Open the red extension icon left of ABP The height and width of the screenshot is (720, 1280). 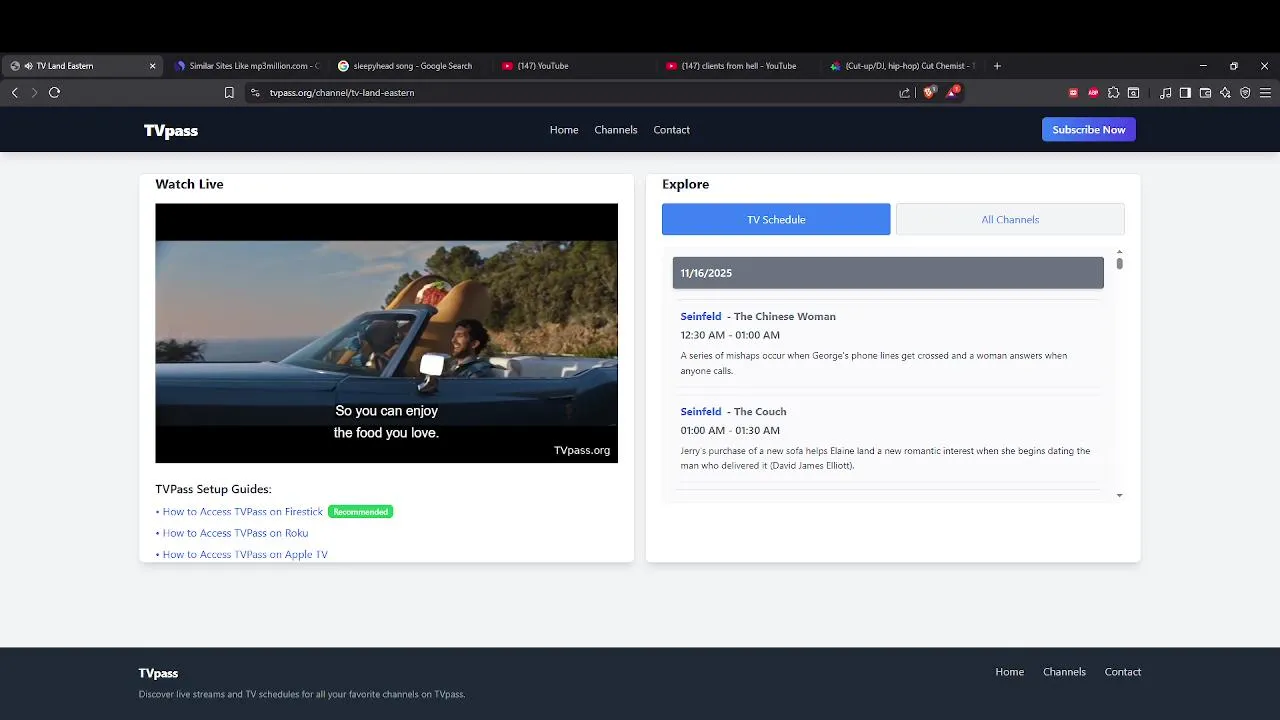coord(1074,92)
